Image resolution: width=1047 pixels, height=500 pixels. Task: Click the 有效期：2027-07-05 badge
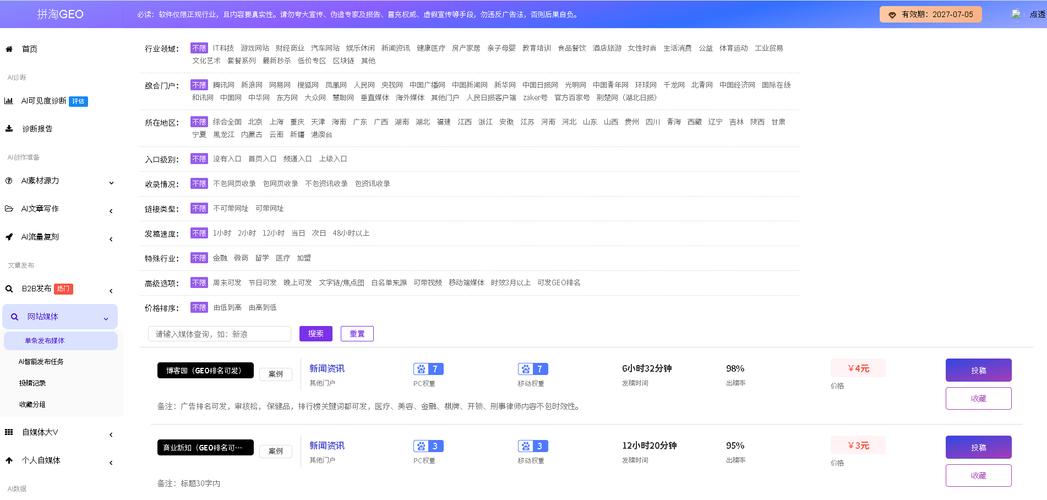coord(931,15)
